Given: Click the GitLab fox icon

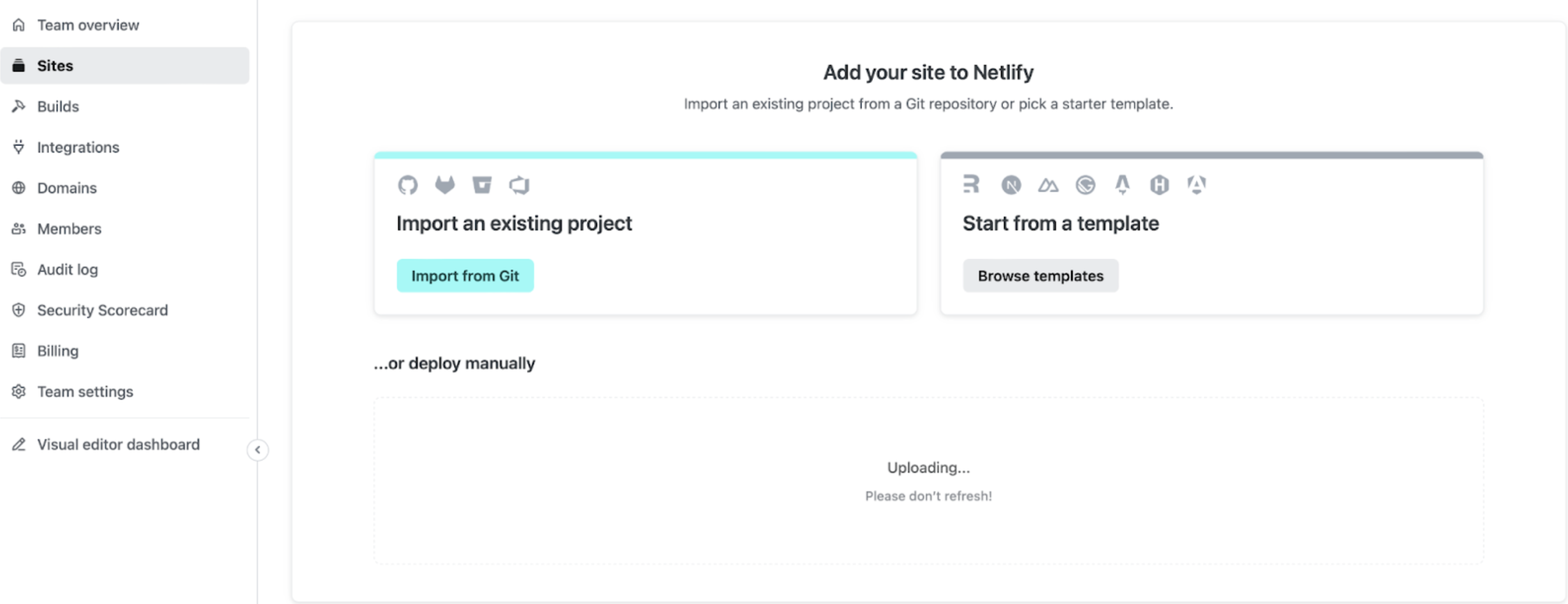Looking at the screenshot, I should click(x=445, y=185).
